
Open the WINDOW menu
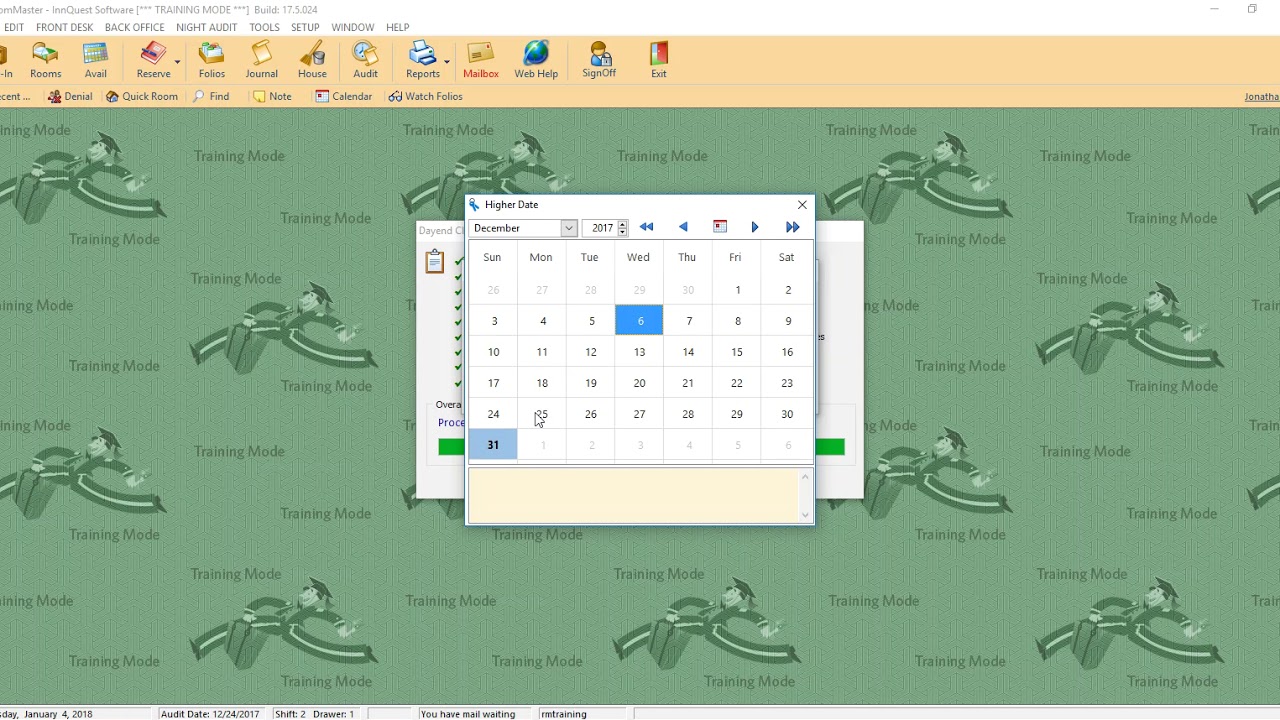[353, 27]
